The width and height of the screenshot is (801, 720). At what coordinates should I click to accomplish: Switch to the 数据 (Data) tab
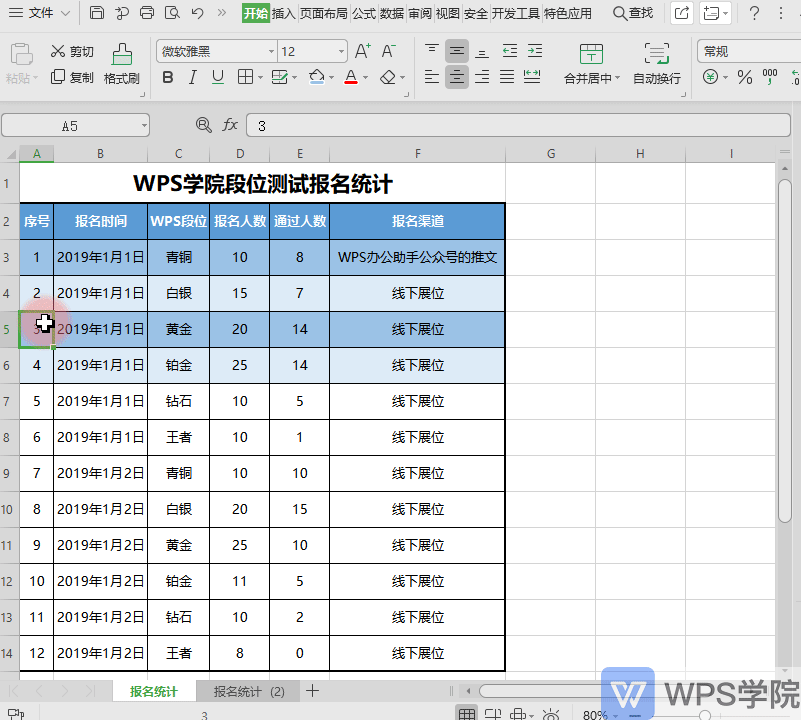392,13
